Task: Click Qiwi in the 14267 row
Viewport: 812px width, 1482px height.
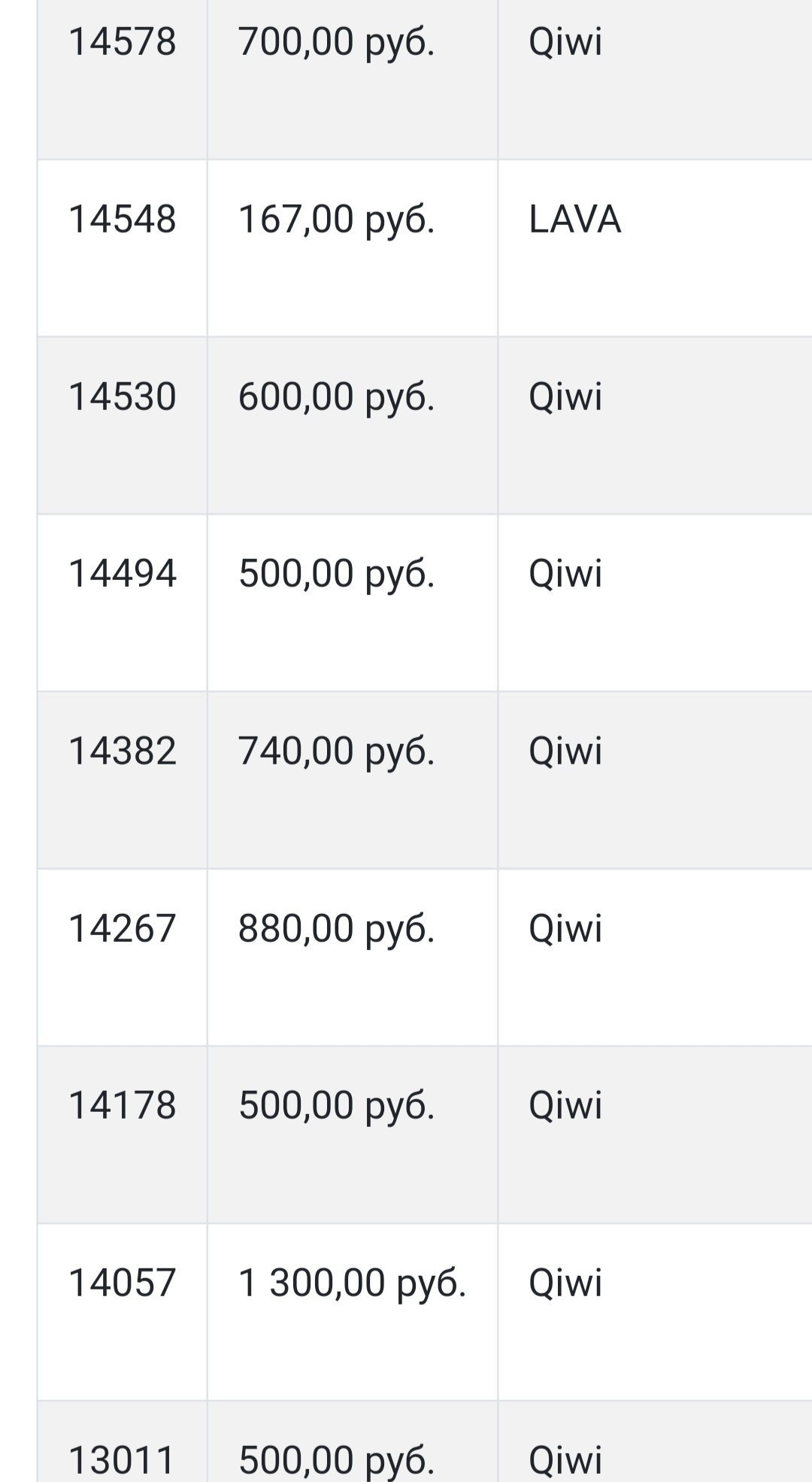Action: click(x=565, y=929)
